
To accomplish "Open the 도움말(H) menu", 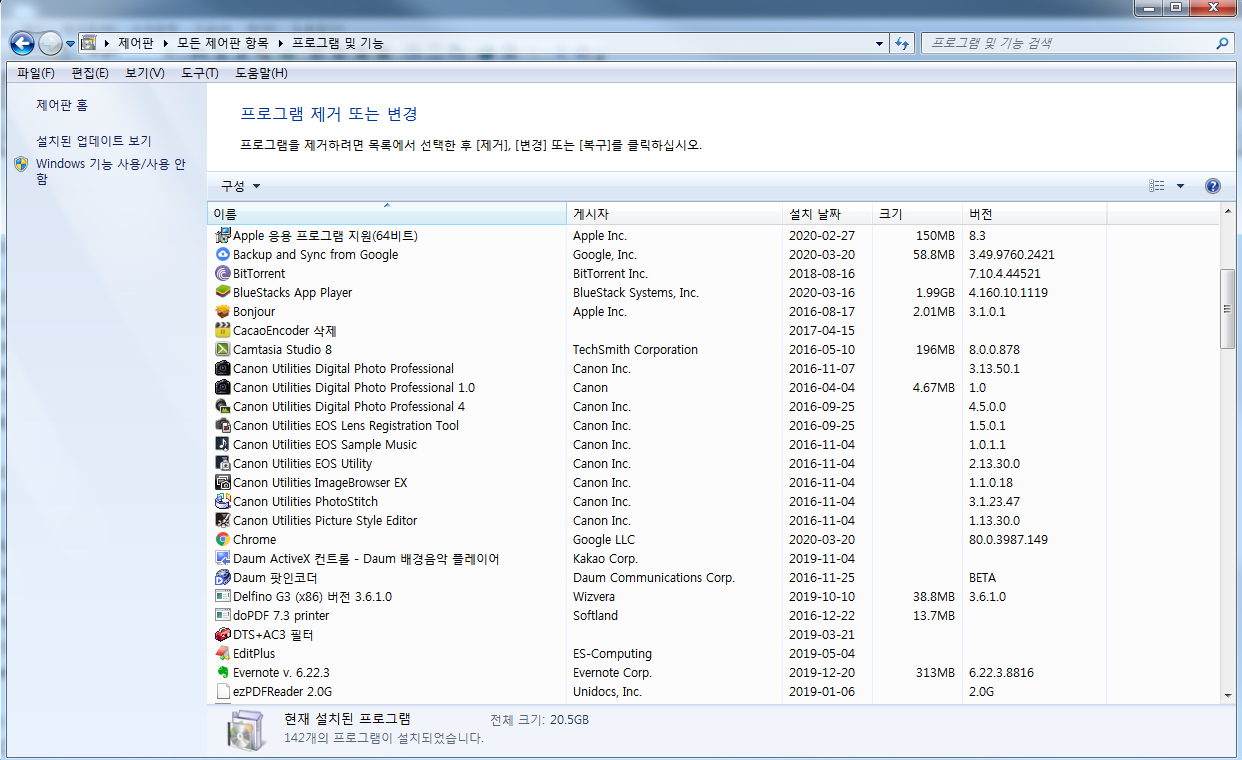I will click(261, 73).
